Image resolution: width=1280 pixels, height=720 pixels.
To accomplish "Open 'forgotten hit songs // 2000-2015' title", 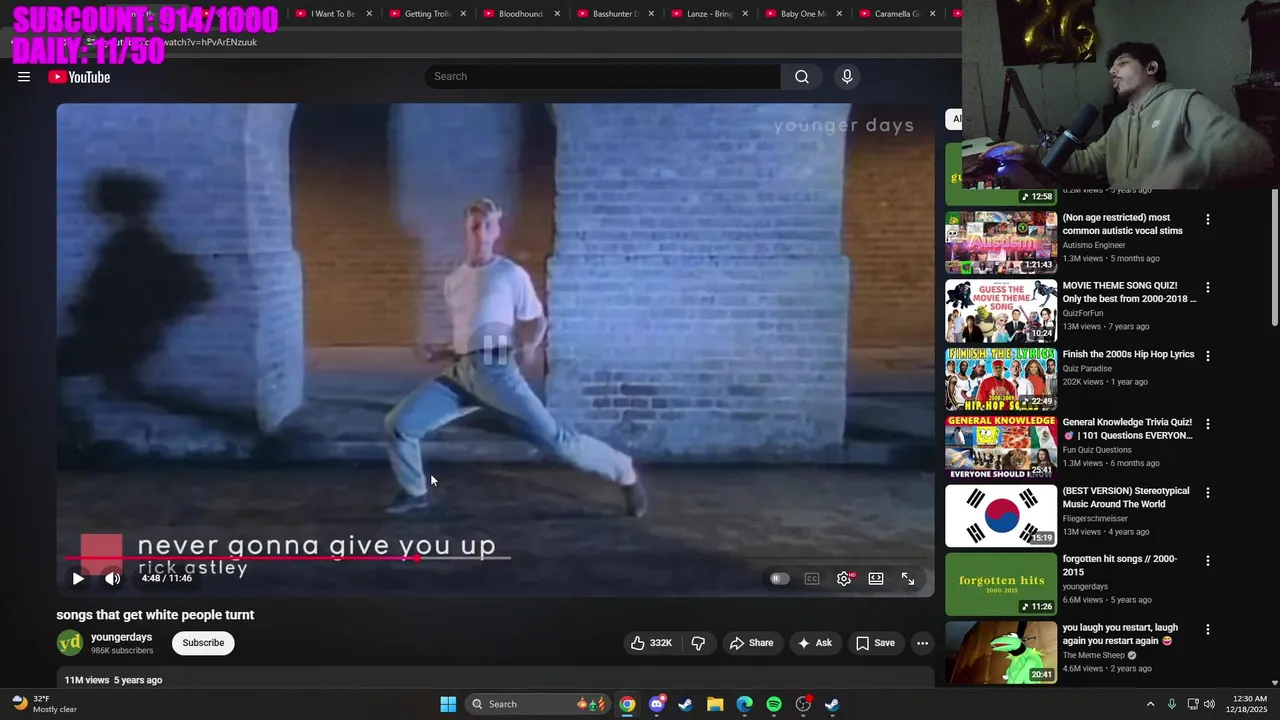I will 1119,565.
